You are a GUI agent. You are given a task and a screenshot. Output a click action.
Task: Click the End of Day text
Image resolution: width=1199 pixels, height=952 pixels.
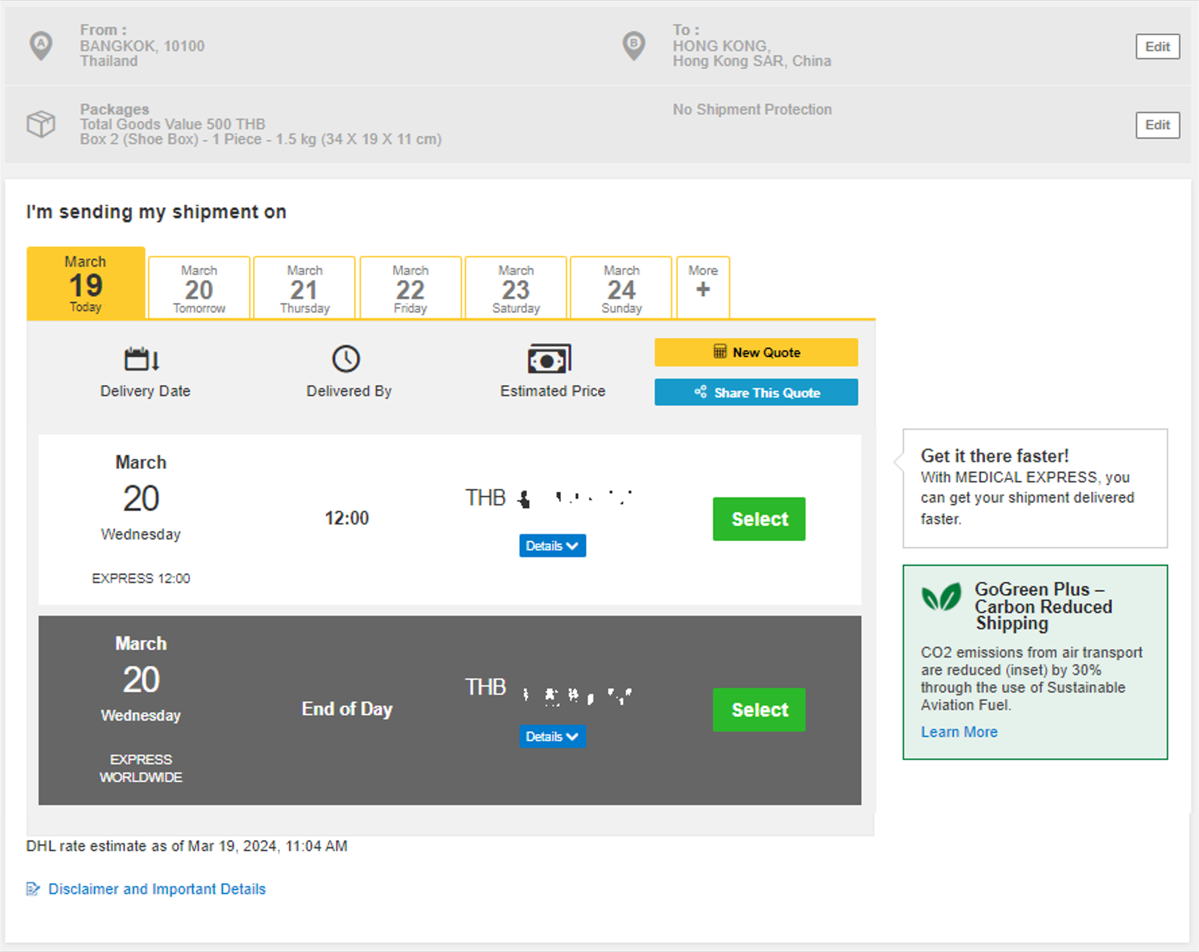tap(346, 709)
